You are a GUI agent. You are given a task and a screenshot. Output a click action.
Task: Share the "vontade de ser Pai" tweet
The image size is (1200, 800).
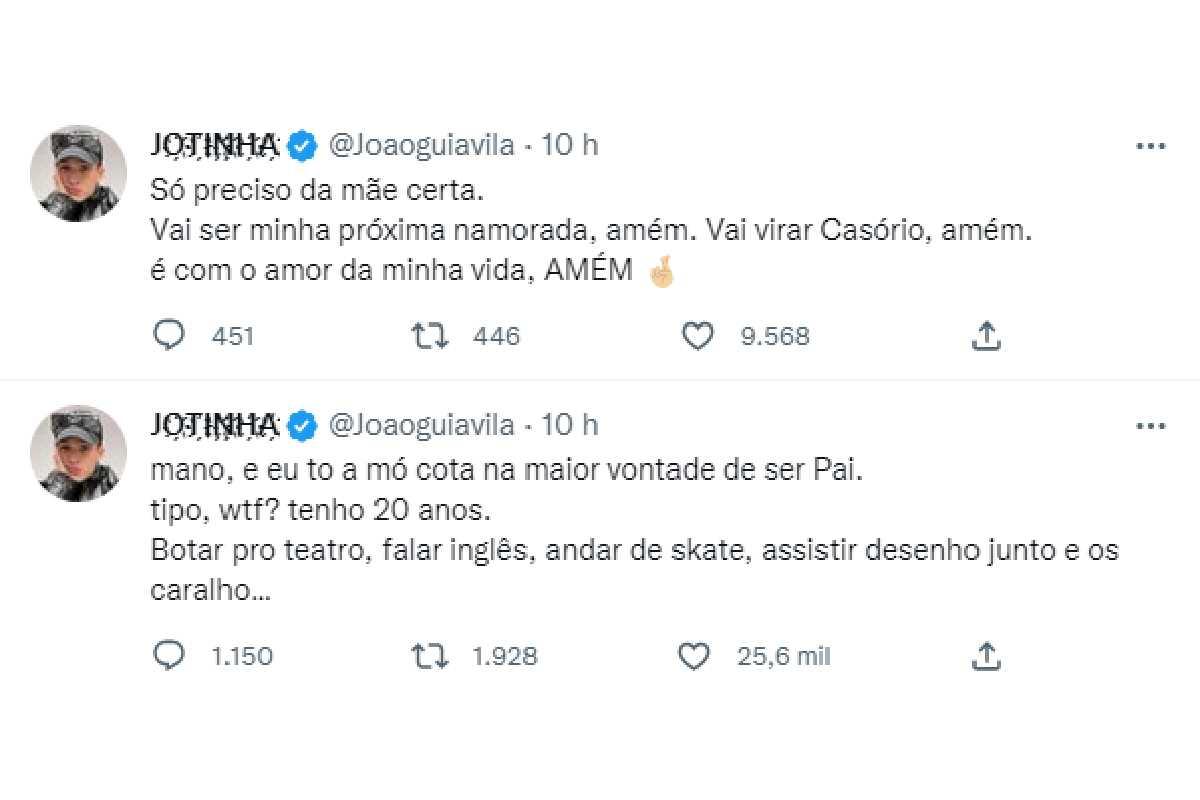(986, 656)
